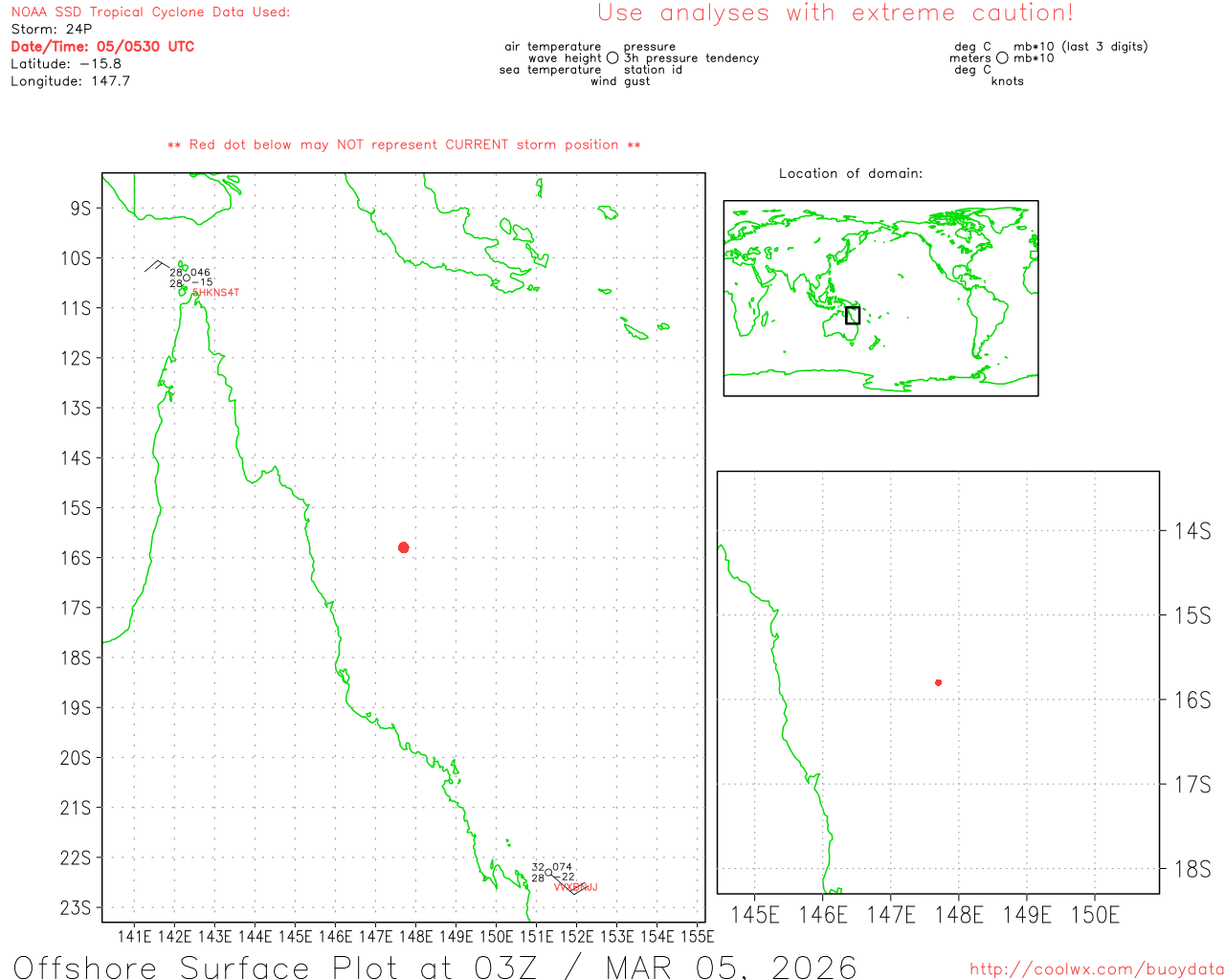Click the red station id 5HKNS4T

(215, 293)
